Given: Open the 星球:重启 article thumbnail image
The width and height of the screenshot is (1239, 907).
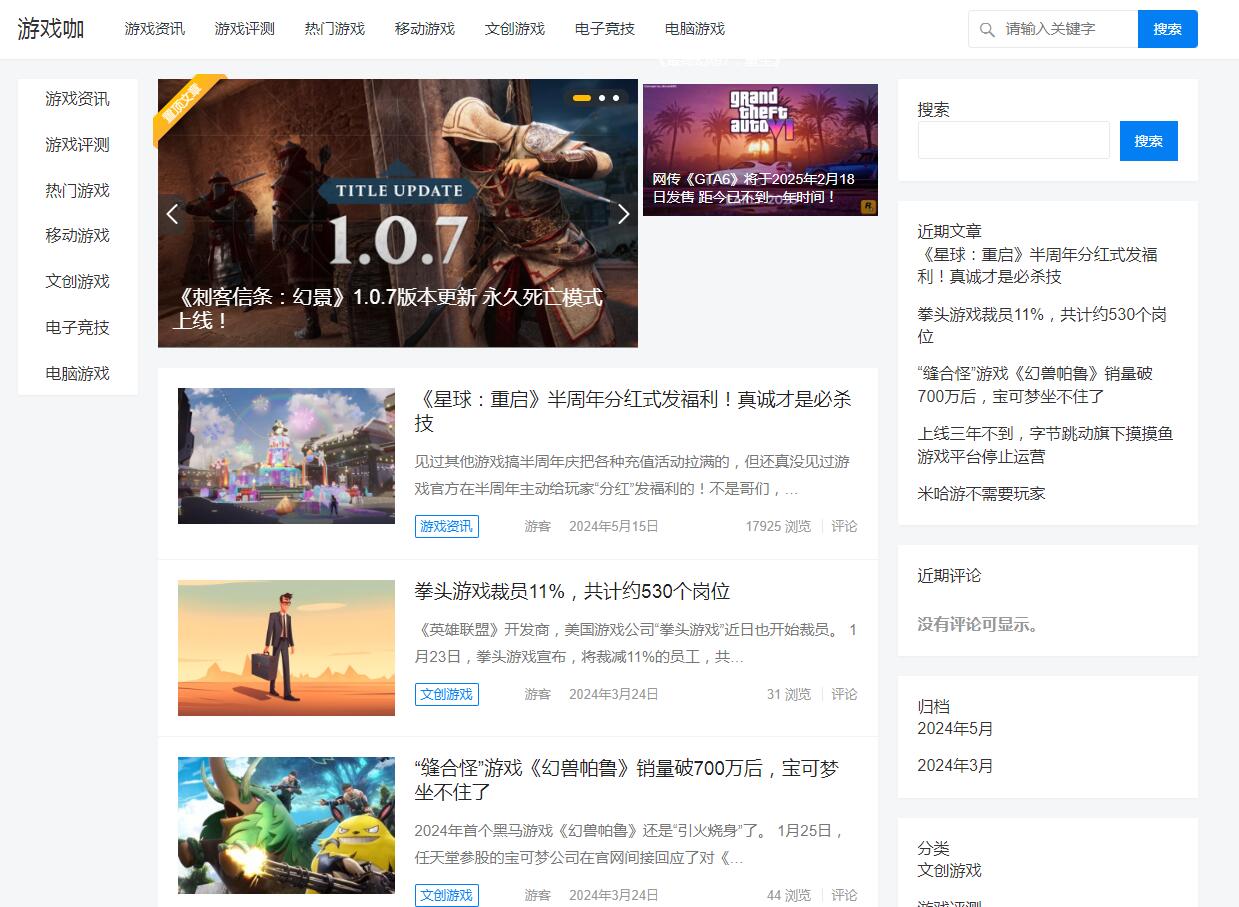Looking at the screenshot, I should pyautogui.click(x=286, y=456).
